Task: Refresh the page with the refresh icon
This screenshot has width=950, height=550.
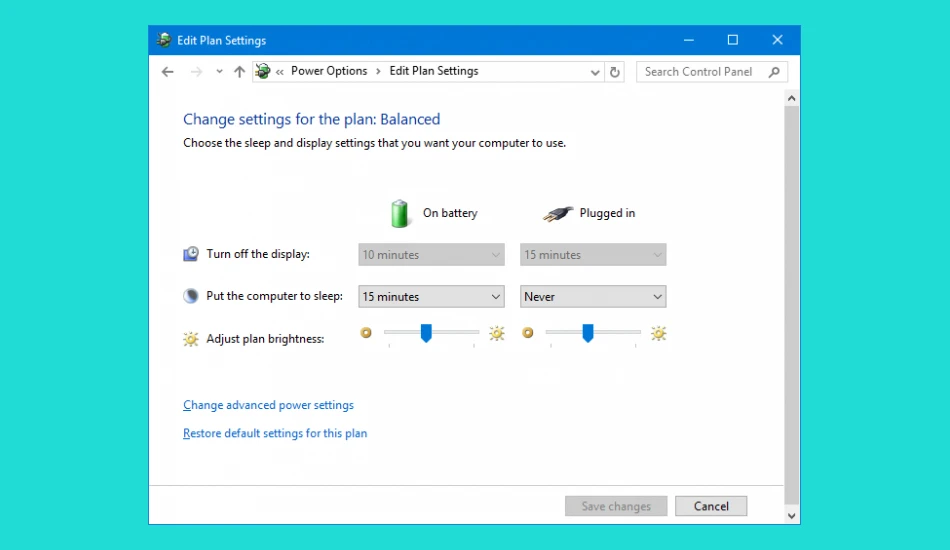Action: pyautogui.click(x=615, y=72)
